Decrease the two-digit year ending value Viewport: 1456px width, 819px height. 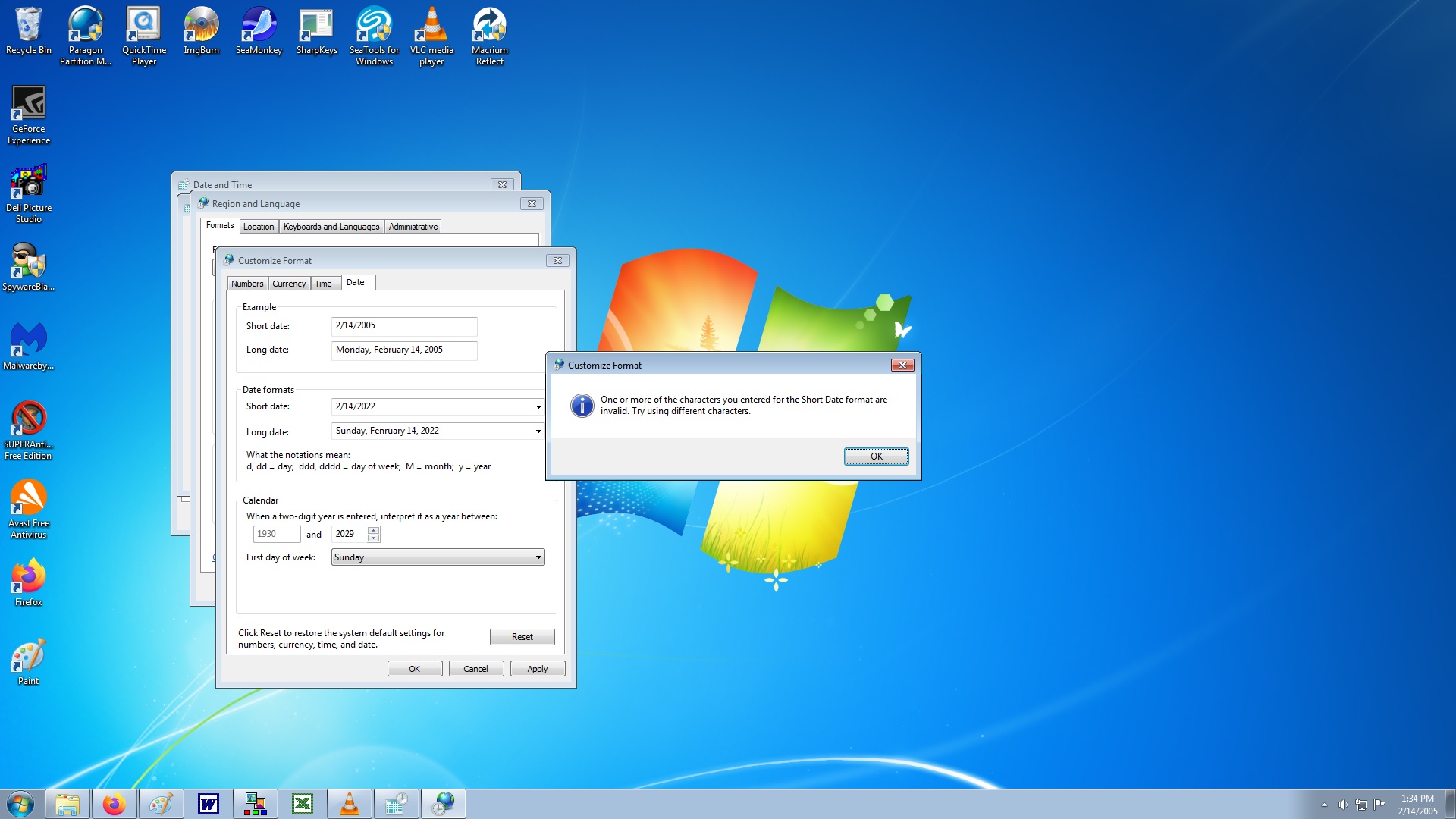point(373,538)
